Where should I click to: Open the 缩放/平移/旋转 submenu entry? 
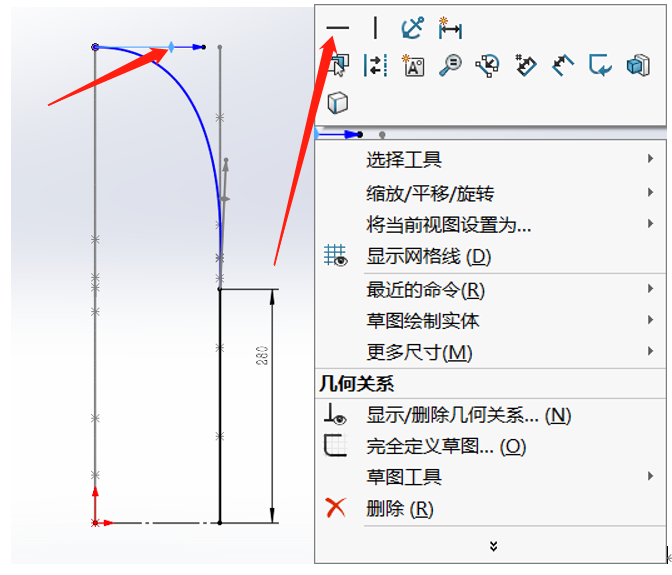tap(490, 193)
